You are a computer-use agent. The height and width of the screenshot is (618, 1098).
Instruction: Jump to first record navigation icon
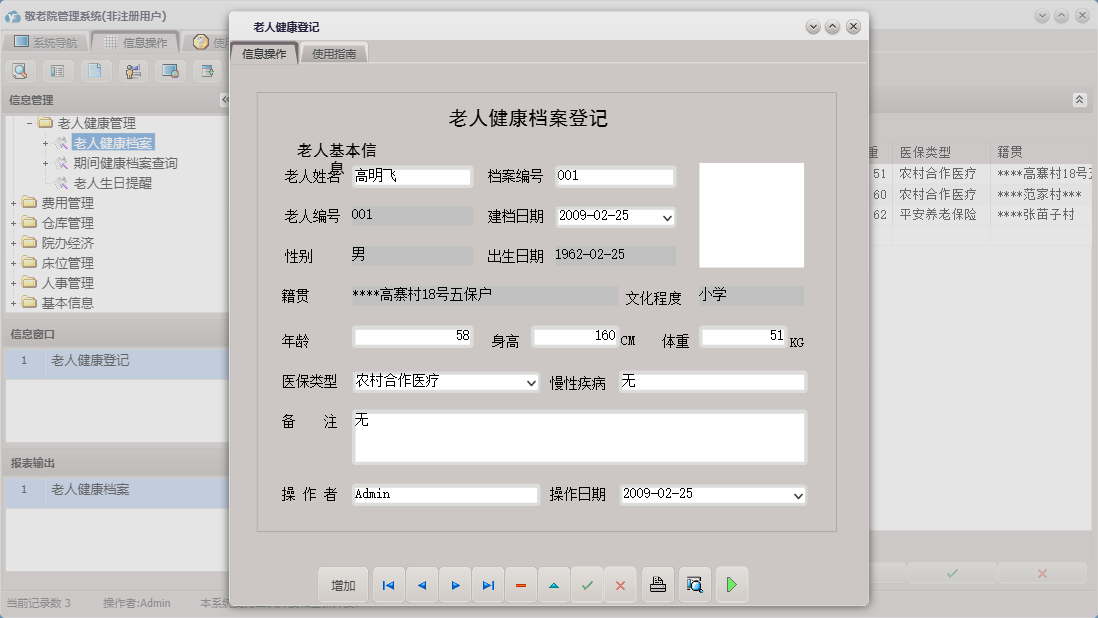click(388, 585)
